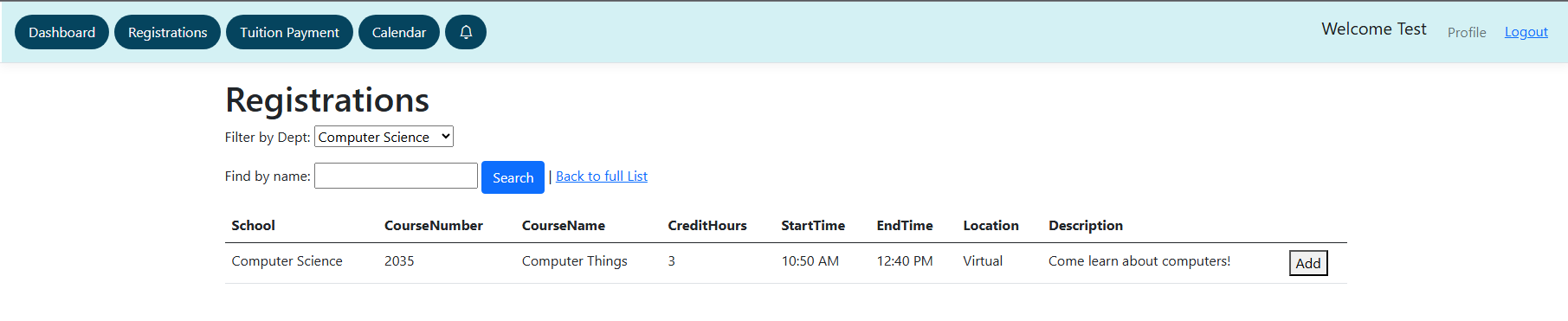Select the Computer Science school cell

pos(287,261)
